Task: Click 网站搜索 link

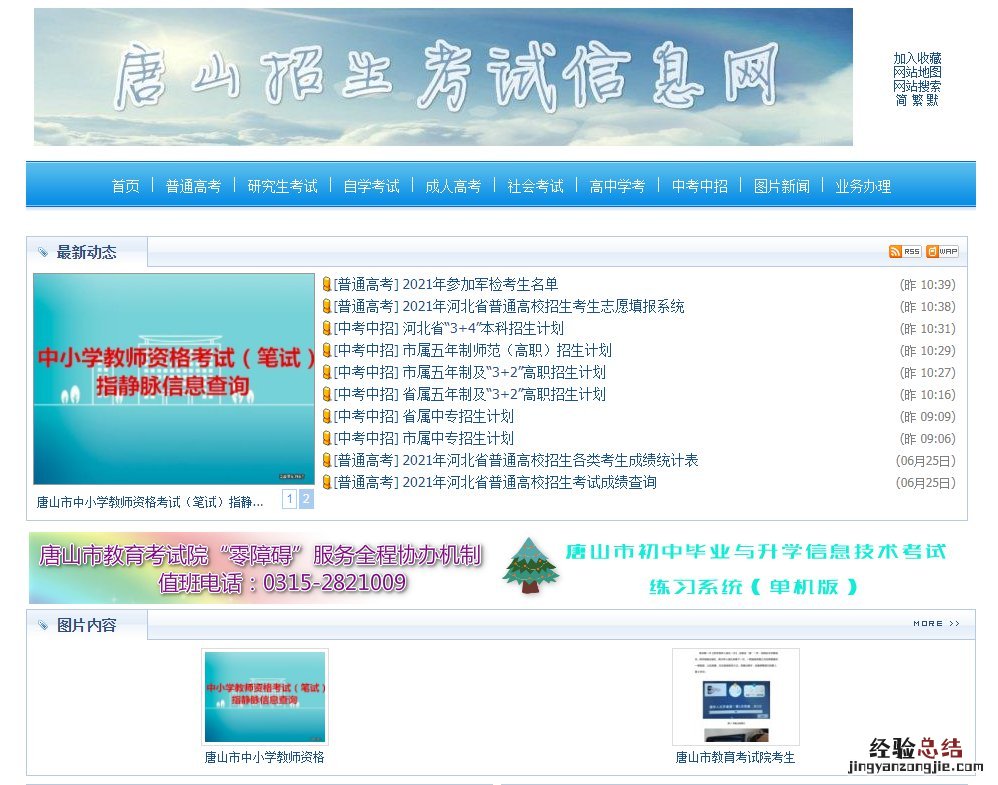Action: (917, 86)
